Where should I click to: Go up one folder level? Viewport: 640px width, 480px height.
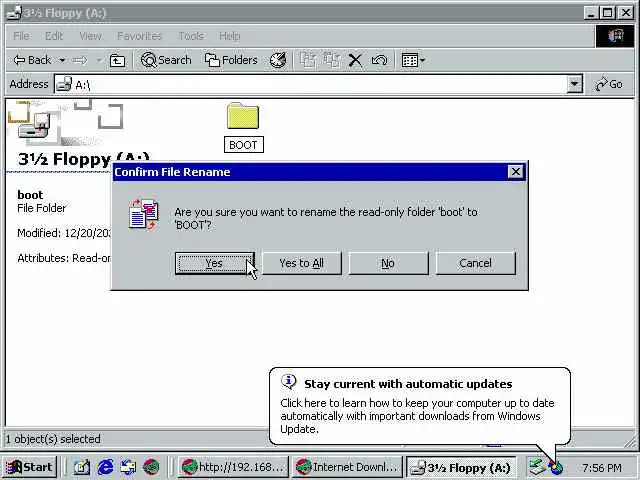(118, 61)
